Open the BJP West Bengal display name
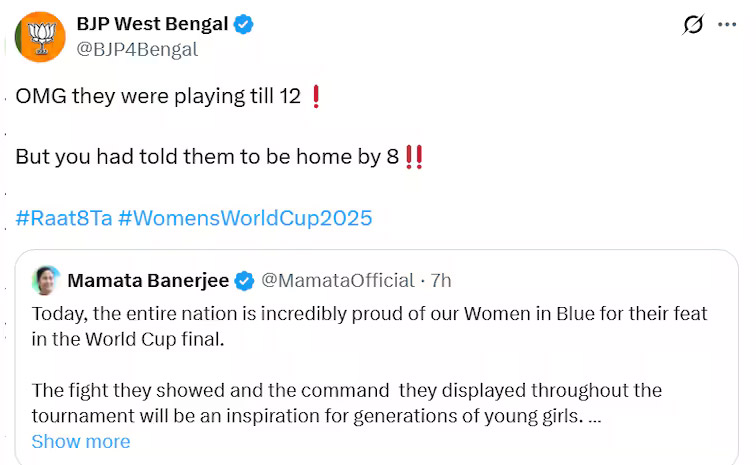The width and height of the screenshot is (756, 465). point(152,24)
